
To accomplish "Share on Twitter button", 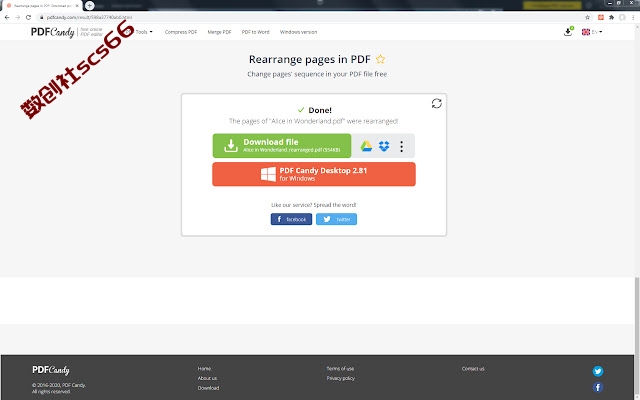I will (336, 219).
